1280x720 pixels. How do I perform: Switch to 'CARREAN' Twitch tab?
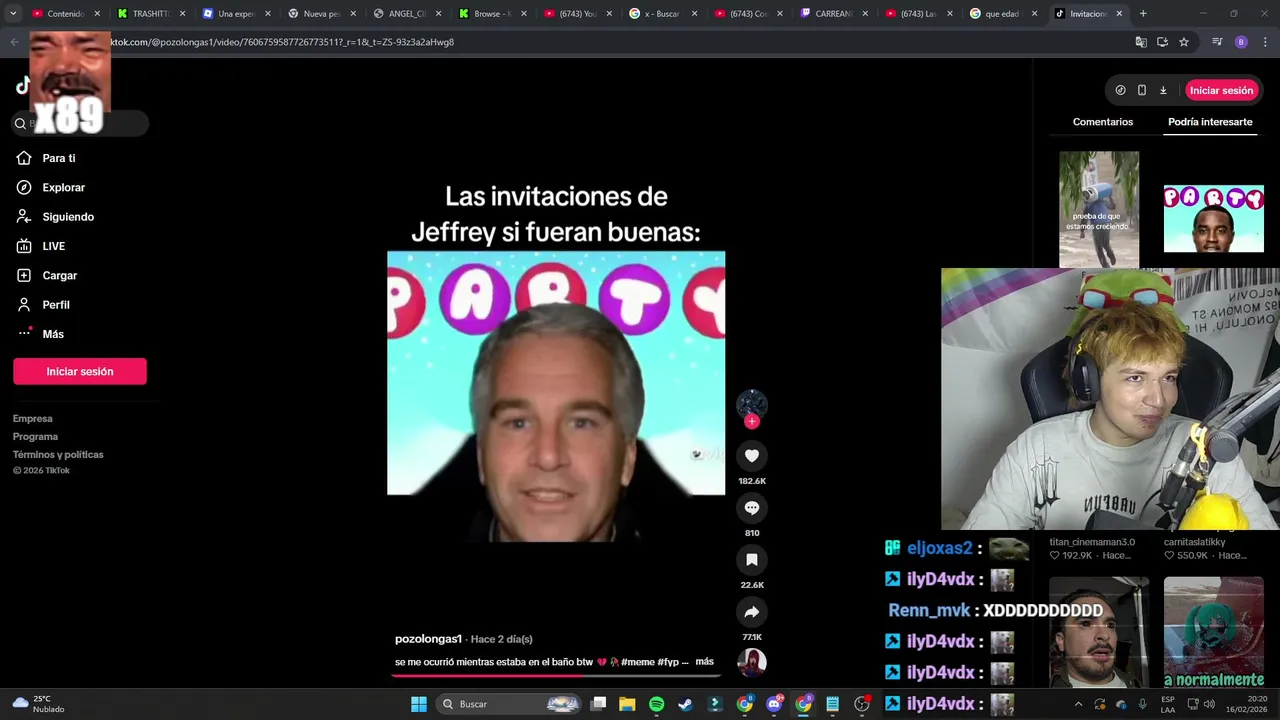[x=832, y=14]
